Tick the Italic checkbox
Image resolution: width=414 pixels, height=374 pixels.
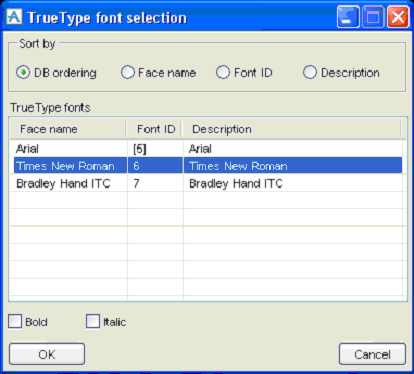coord(93,321)
